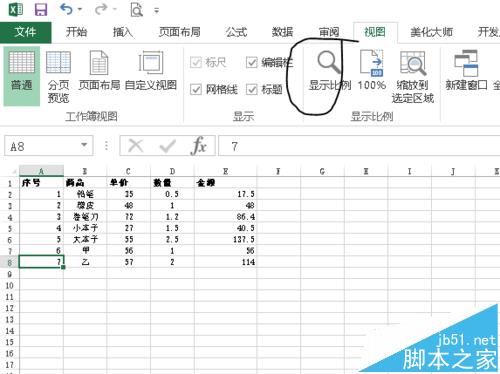Reset zoom to 100%

pos(372,71)
